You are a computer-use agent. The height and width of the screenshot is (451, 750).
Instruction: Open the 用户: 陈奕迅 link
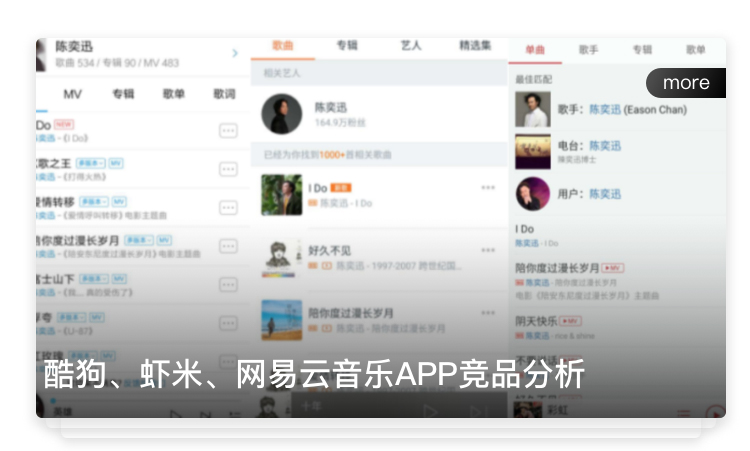[589, 194]
